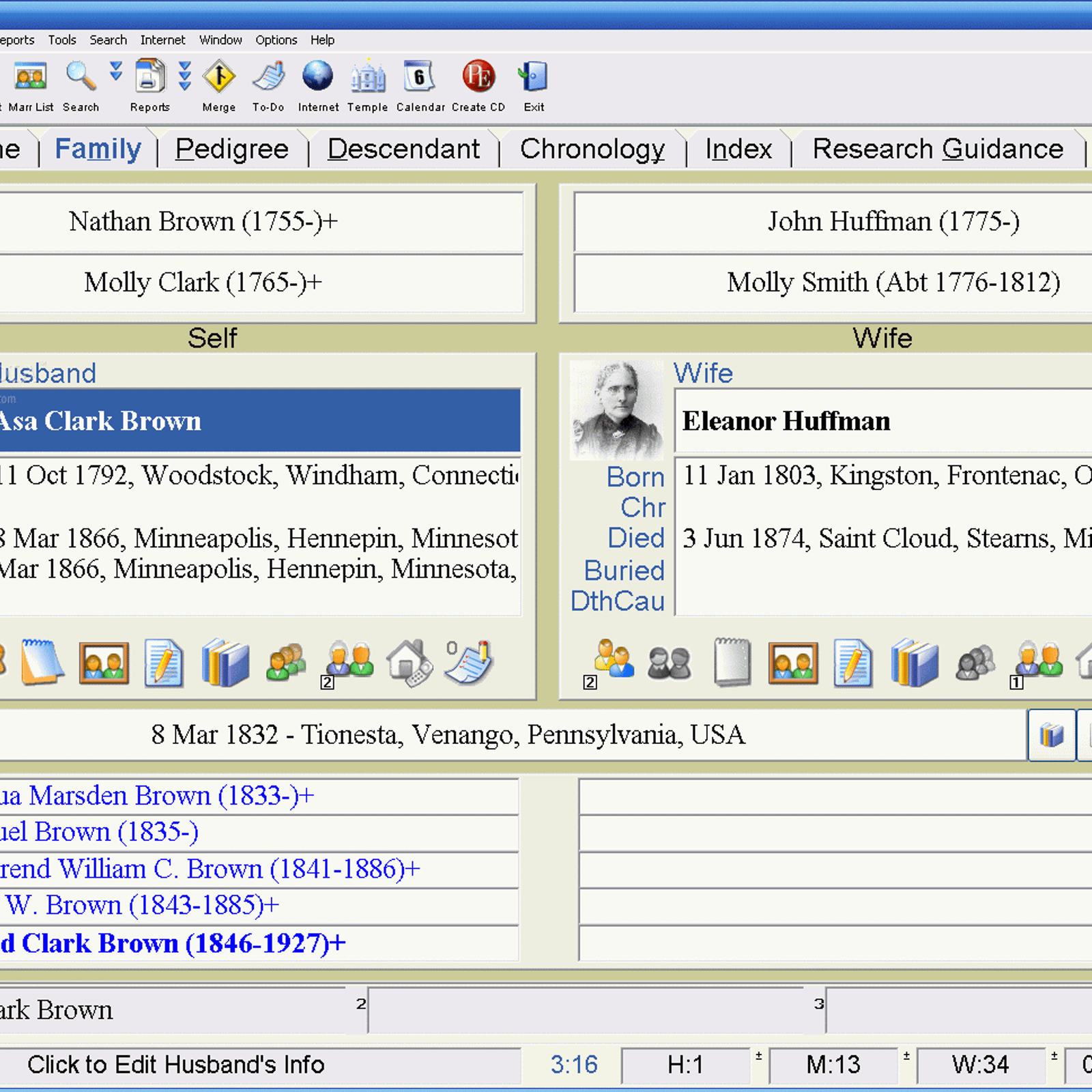The width and height of the screenshot is (1092, 1092).
Task: Click the stepper next to H:1
Action: pyautogui.click(x=758, y=1057)
